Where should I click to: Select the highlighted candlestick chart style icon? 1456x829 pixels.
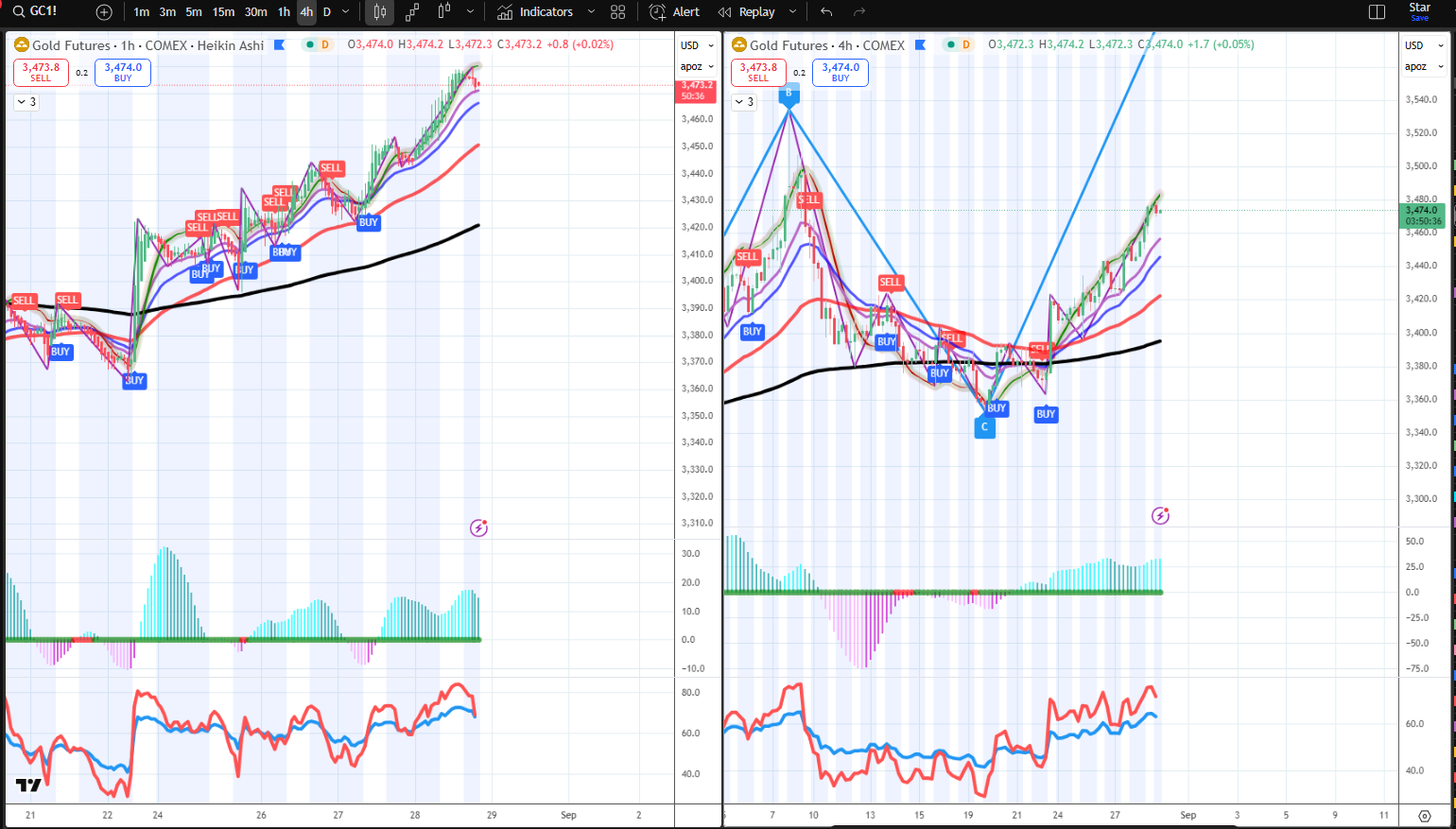(379, 12)
